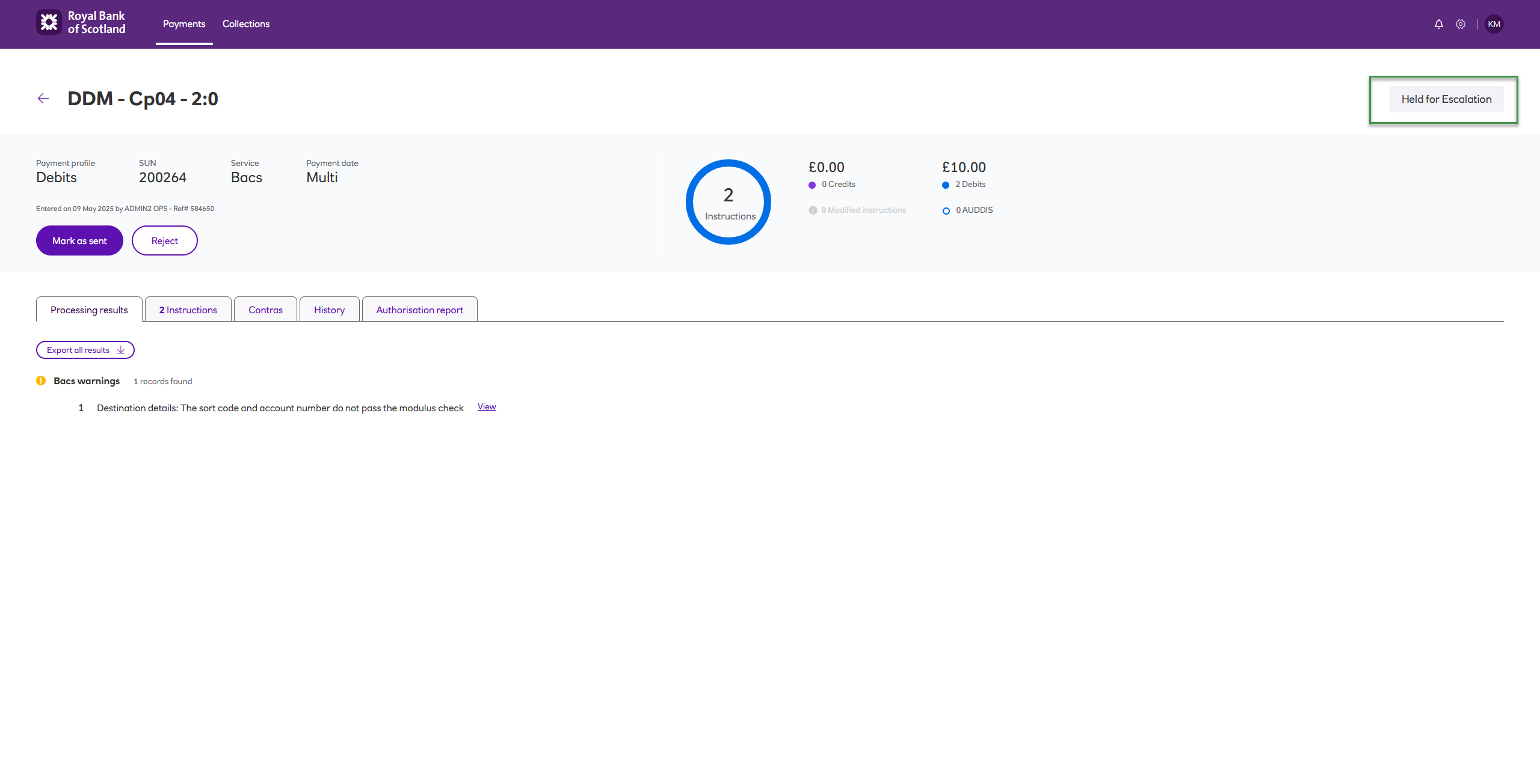
Task: Open the settings gear icon
Action: click(1460, 24)
